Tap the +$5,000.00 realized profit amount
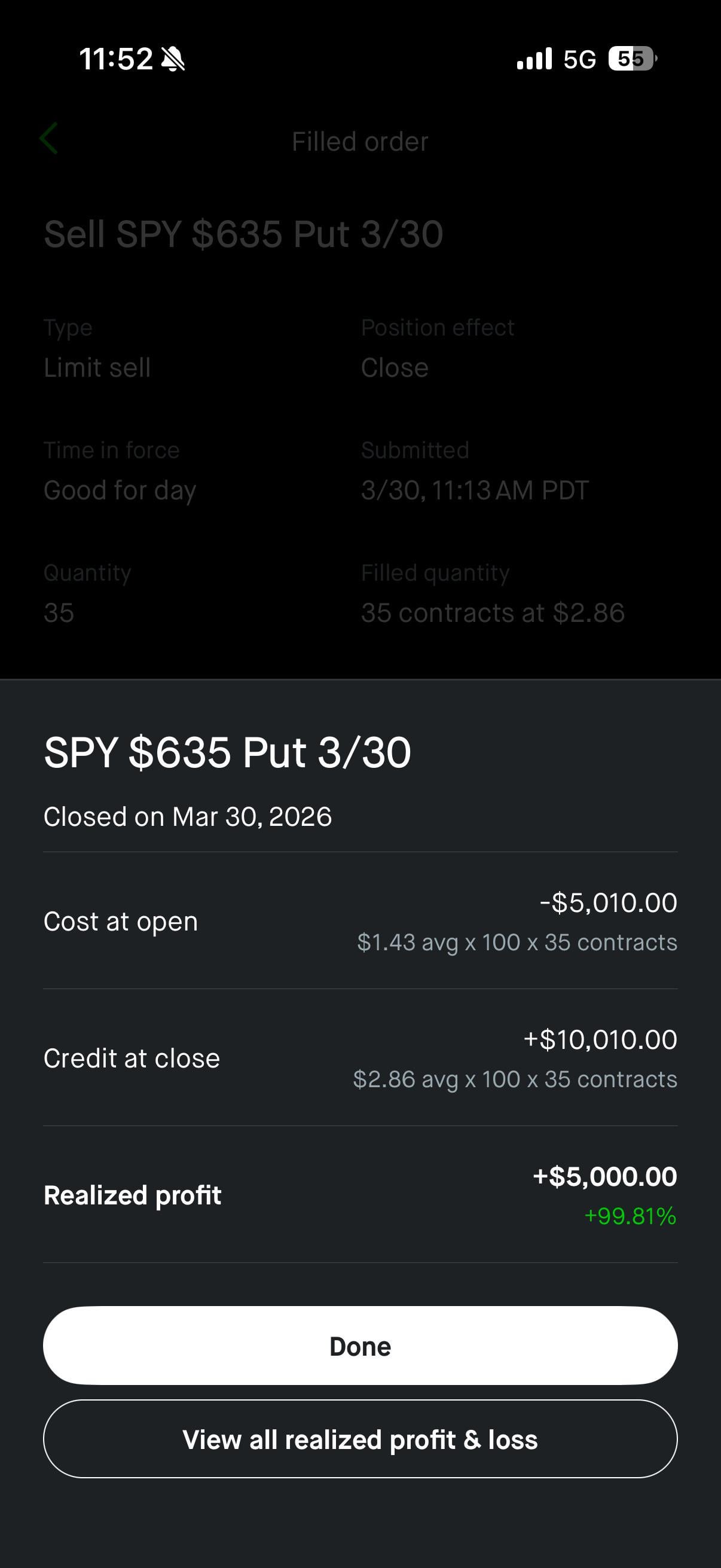Screen dimensions: 721x1568 point(605,1177)
